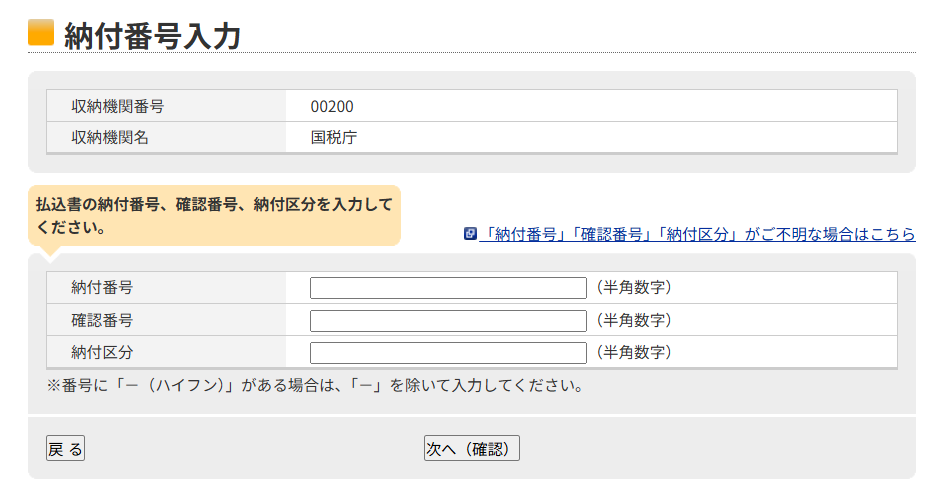Image resolution: width=931 pixels, height=491 pixels.
Task: Click the 確認番号 field label
Action: pos(102,321)
